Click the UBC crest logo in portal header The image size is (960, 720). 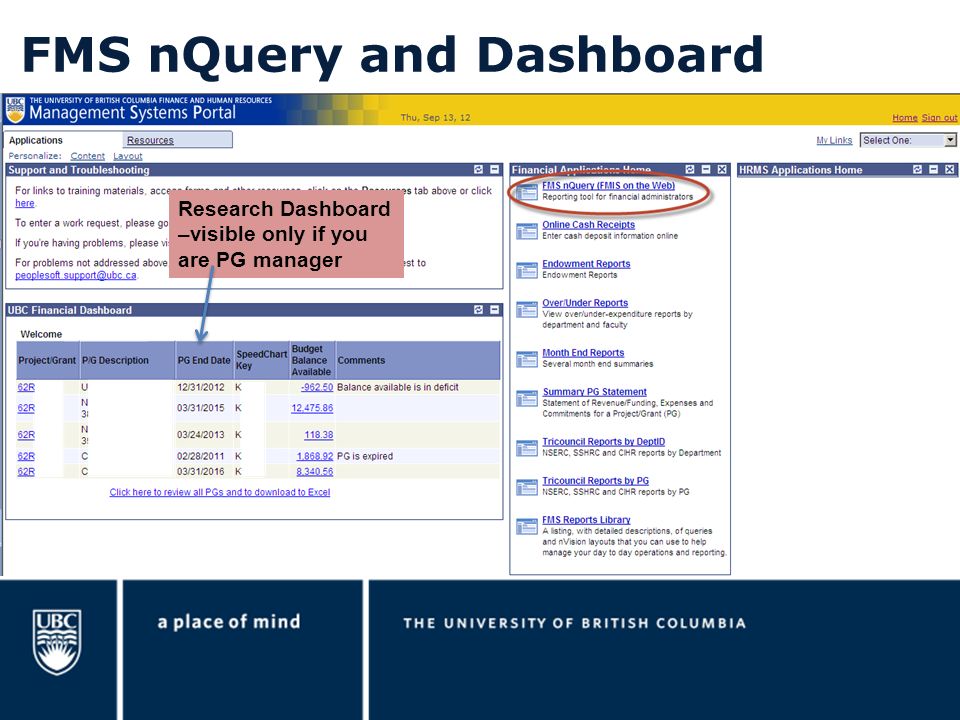click(15, 110)
